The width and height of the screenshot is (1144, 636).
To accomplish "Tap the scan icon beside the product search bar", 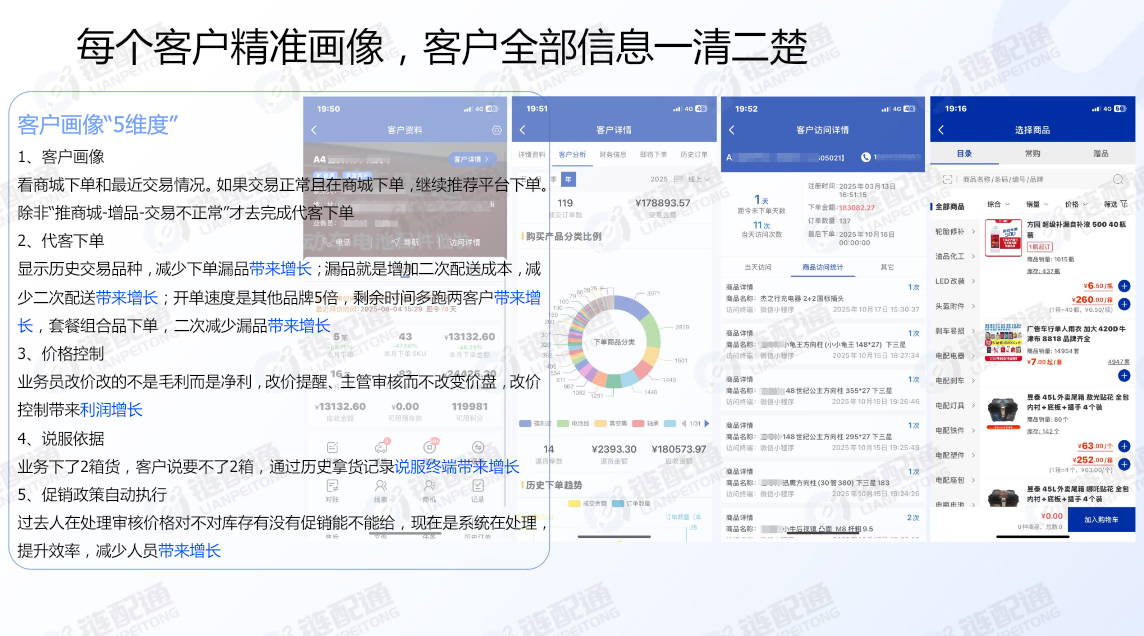I will [945, 178].
